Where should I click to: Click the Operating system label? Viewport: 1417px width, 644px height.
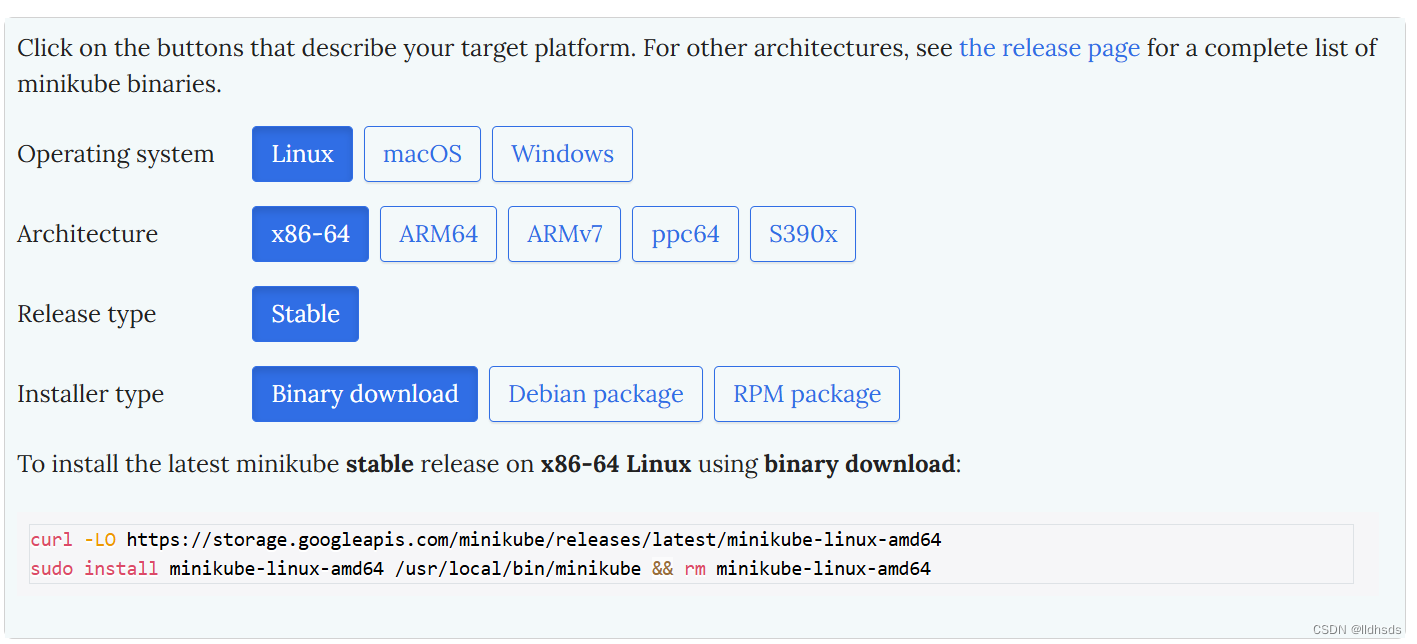coord(116,154)
